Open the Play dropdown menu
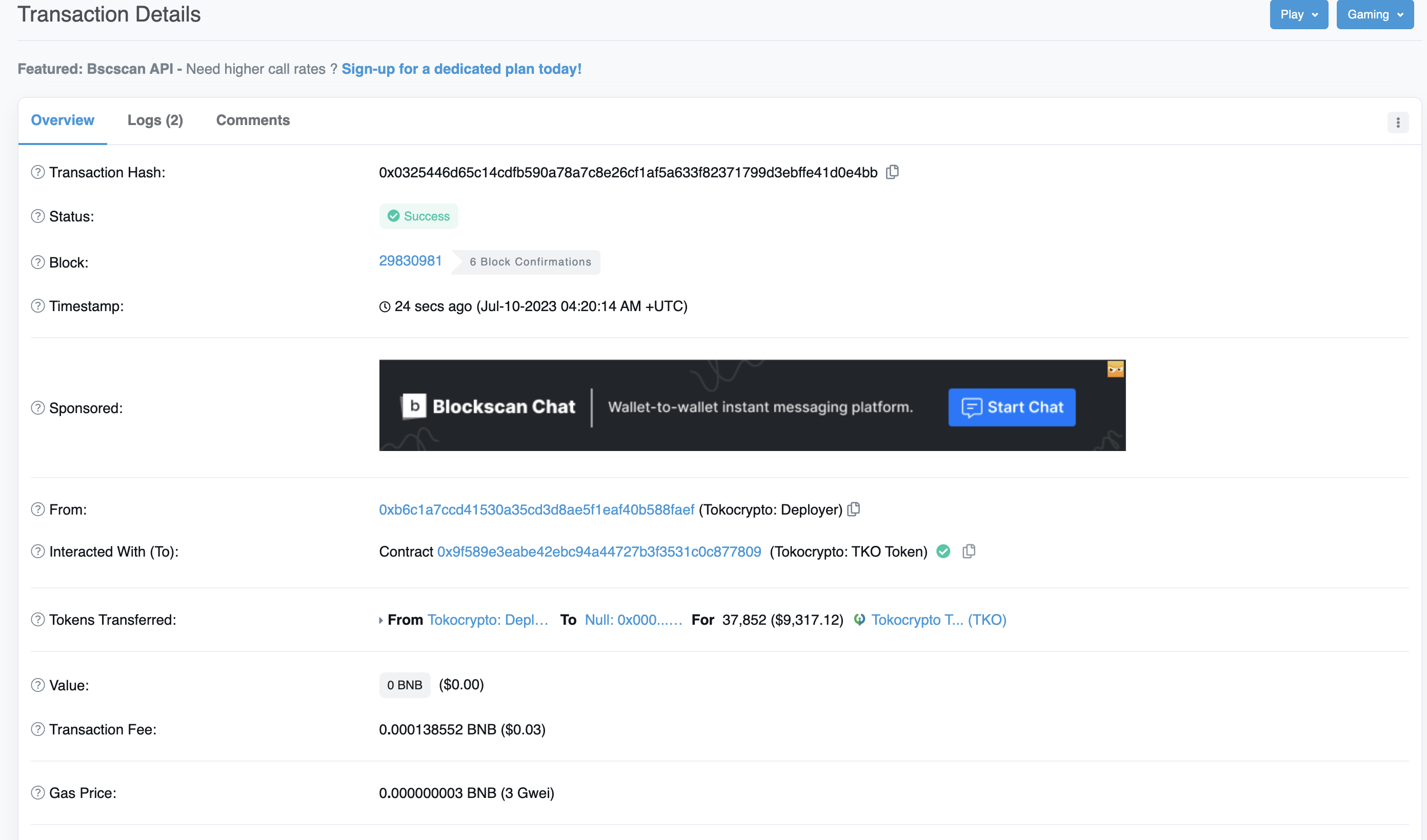This screenshot has height=840, width=1427. pos(1299,14)
